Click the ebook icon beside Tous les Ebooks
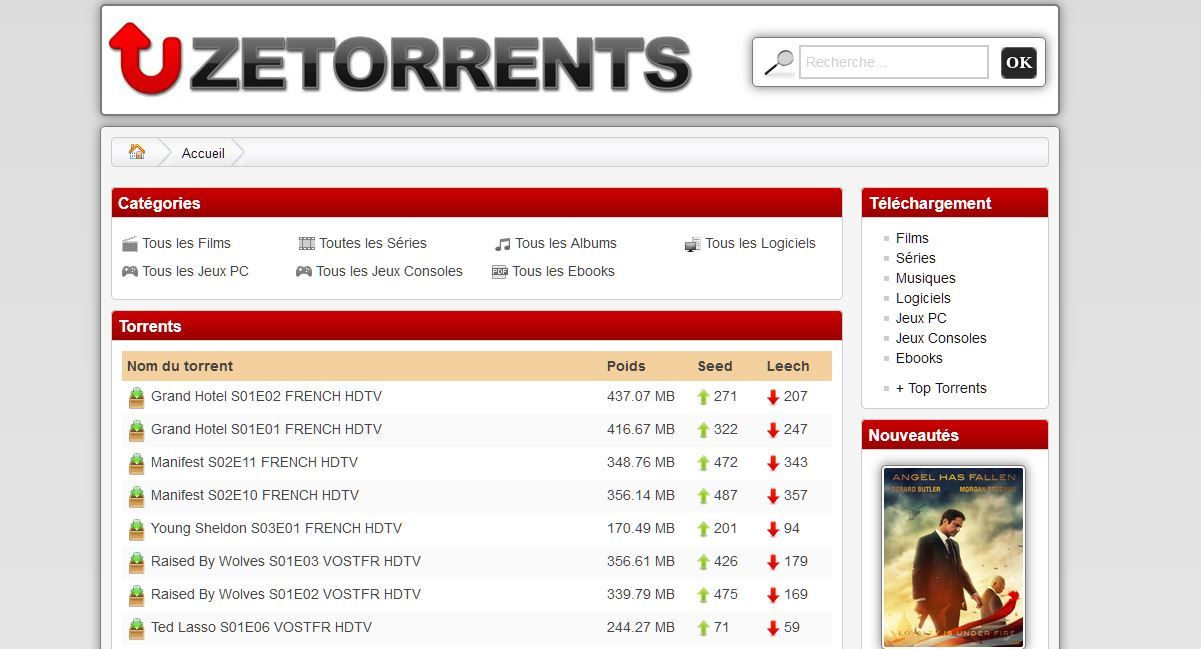This screenshot has width=1201, height=649. pos(501,271)
